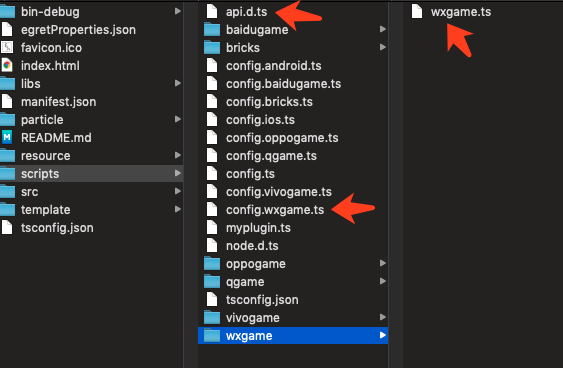Select the favicon.ico image icon

tap(7, 47)
